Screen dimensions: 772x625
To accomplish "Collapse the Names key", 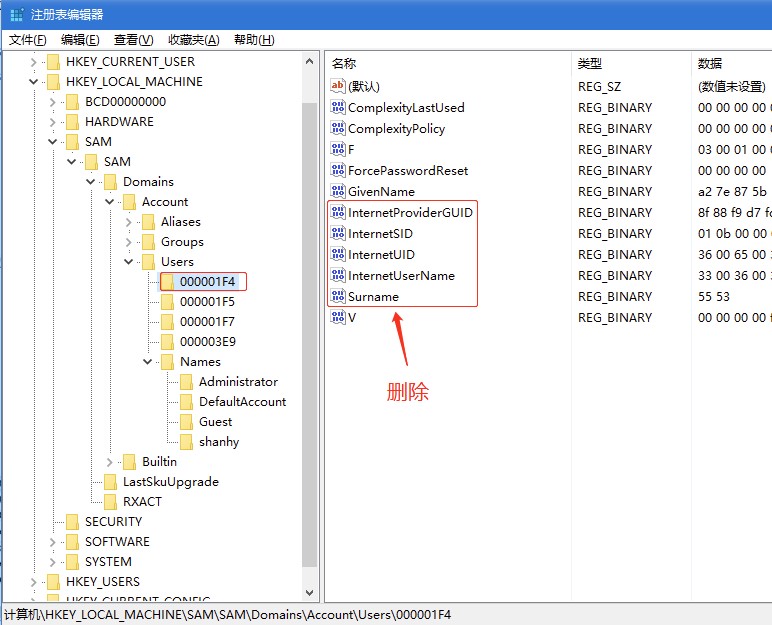I will coord(147,362).
